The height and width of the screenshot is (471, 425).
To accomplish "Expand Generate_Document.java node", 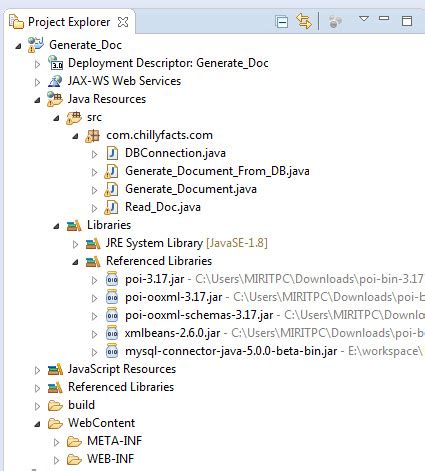I will (x=94, y=190).
